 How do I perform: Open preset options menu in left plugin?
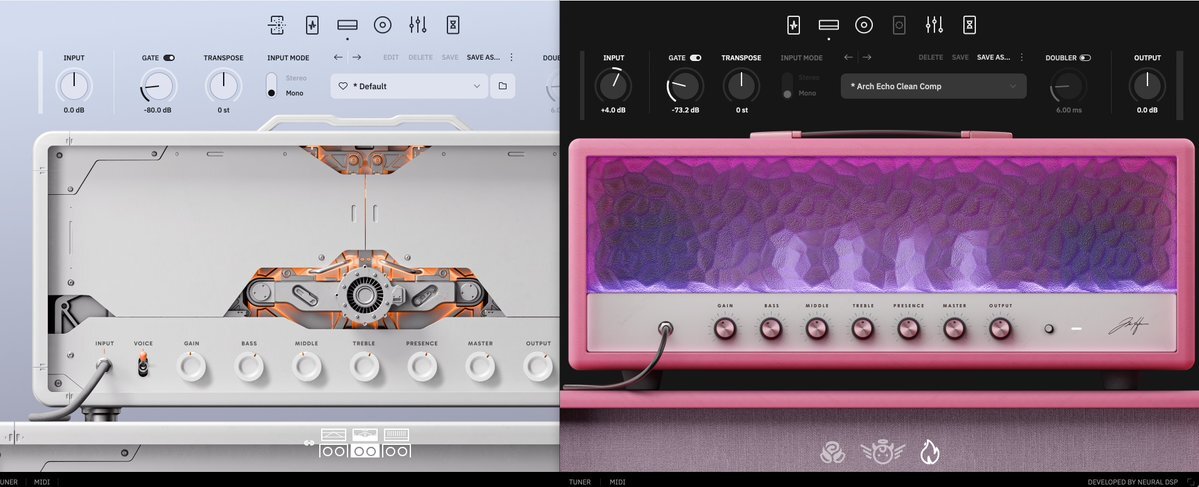pyautogui.click(x=512, y=57)
